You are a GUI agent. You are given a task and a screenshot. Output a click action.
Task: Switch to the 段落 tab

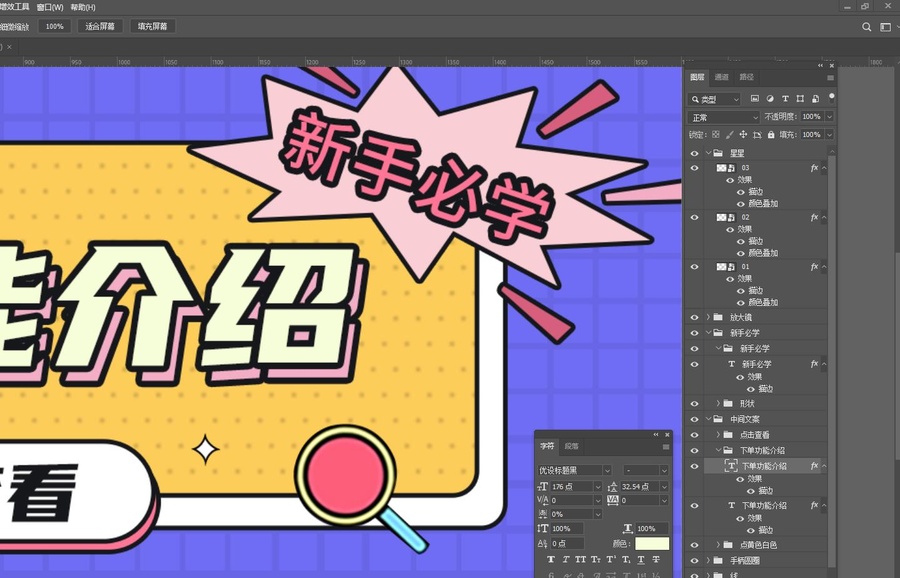pyautogui.click(x=572, y=446)
